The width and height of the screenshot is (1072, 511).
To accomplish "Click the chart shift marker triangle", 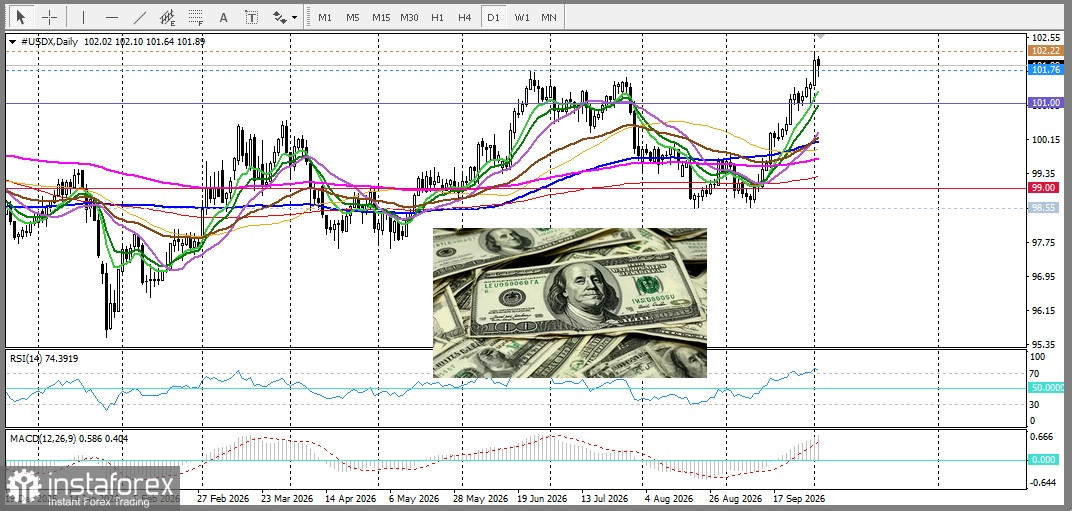I will (x=821, y=35).
